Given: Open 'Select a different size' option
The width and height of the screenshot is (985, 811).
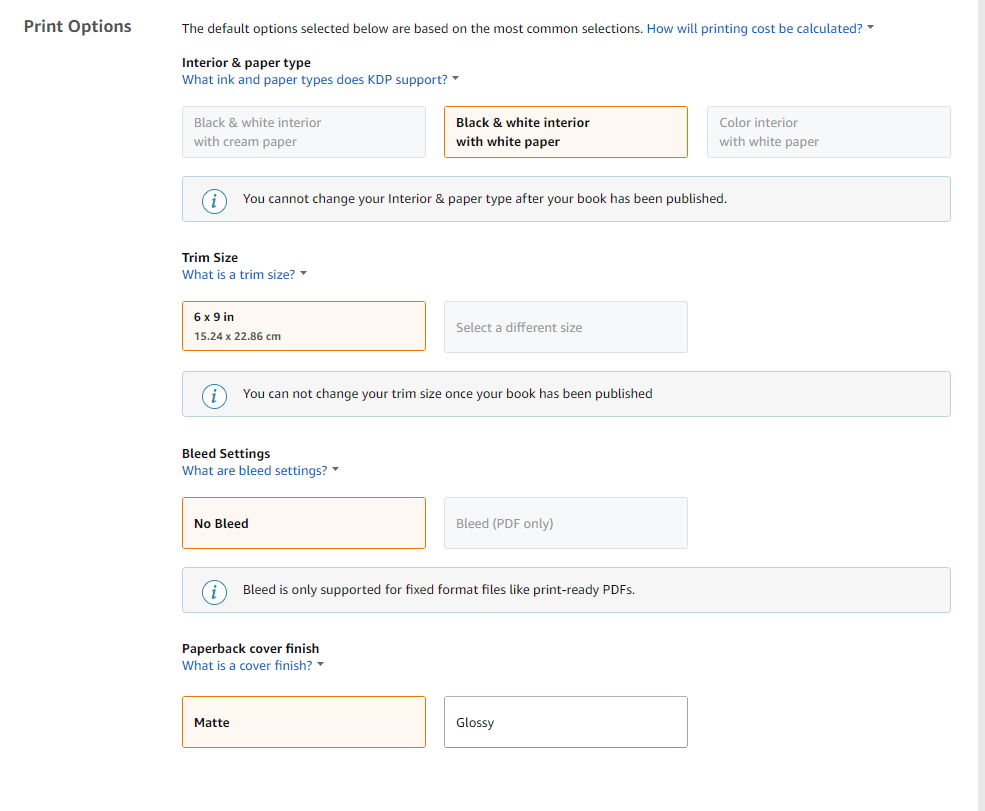Looking at the screenshot, I should pyautogui.click(x=565, y=327).
